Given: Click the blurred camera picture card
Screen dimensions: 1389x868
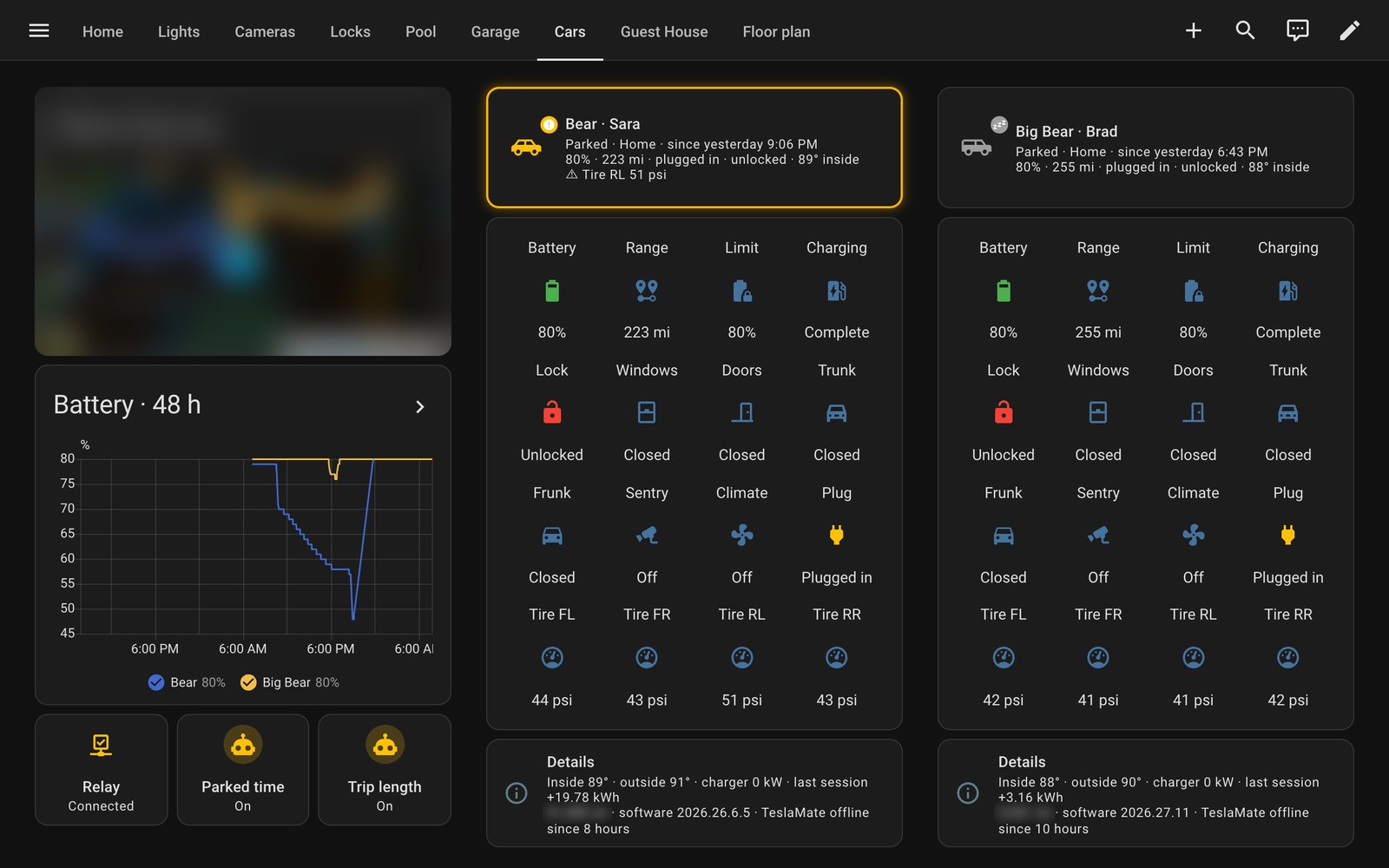Looking at the screenshot, I should click(243, 221).
